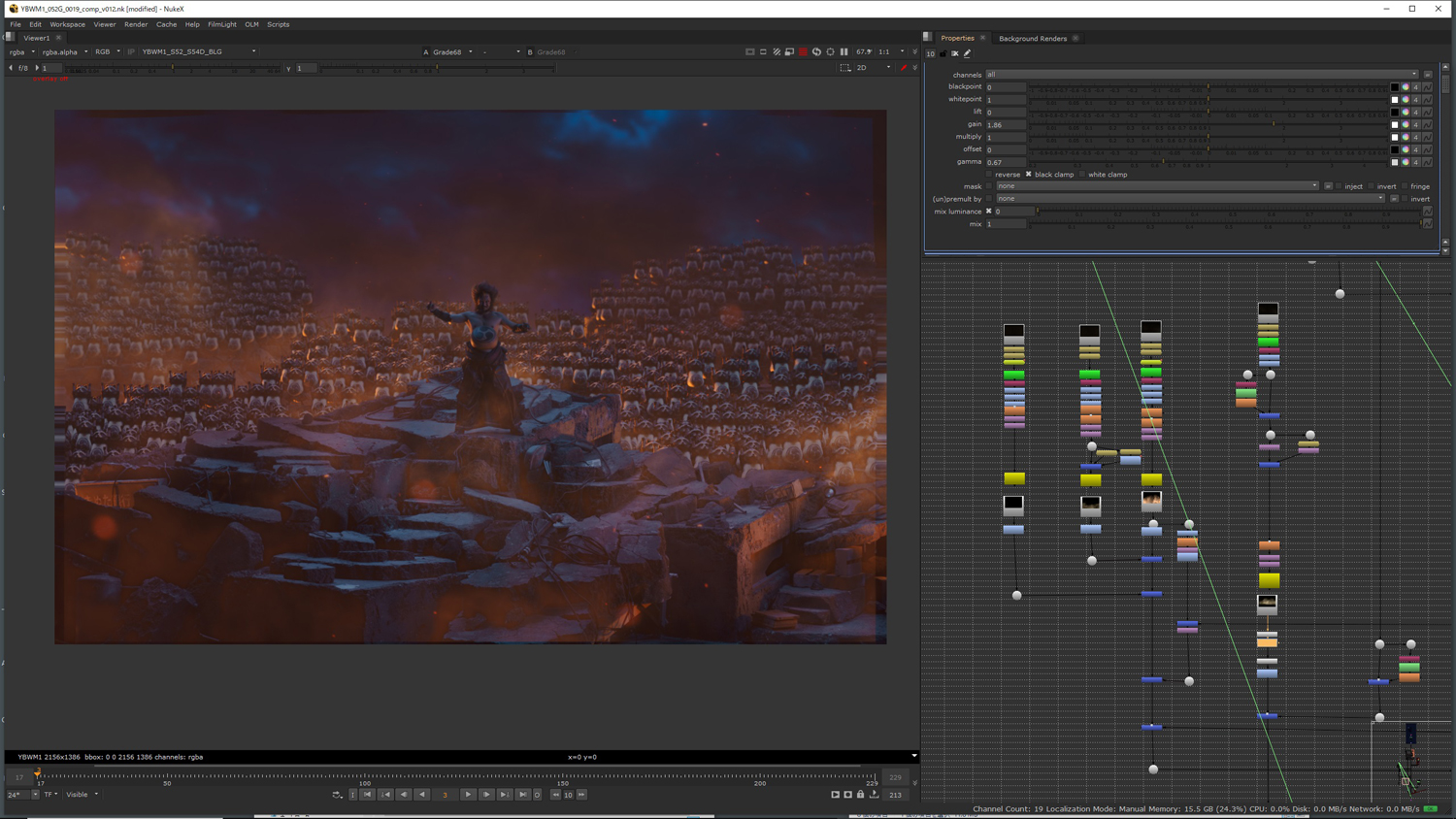The width and height of the screenshot is (1456, 819).
Task: Play the timeline backward
Action: (422, 795)
